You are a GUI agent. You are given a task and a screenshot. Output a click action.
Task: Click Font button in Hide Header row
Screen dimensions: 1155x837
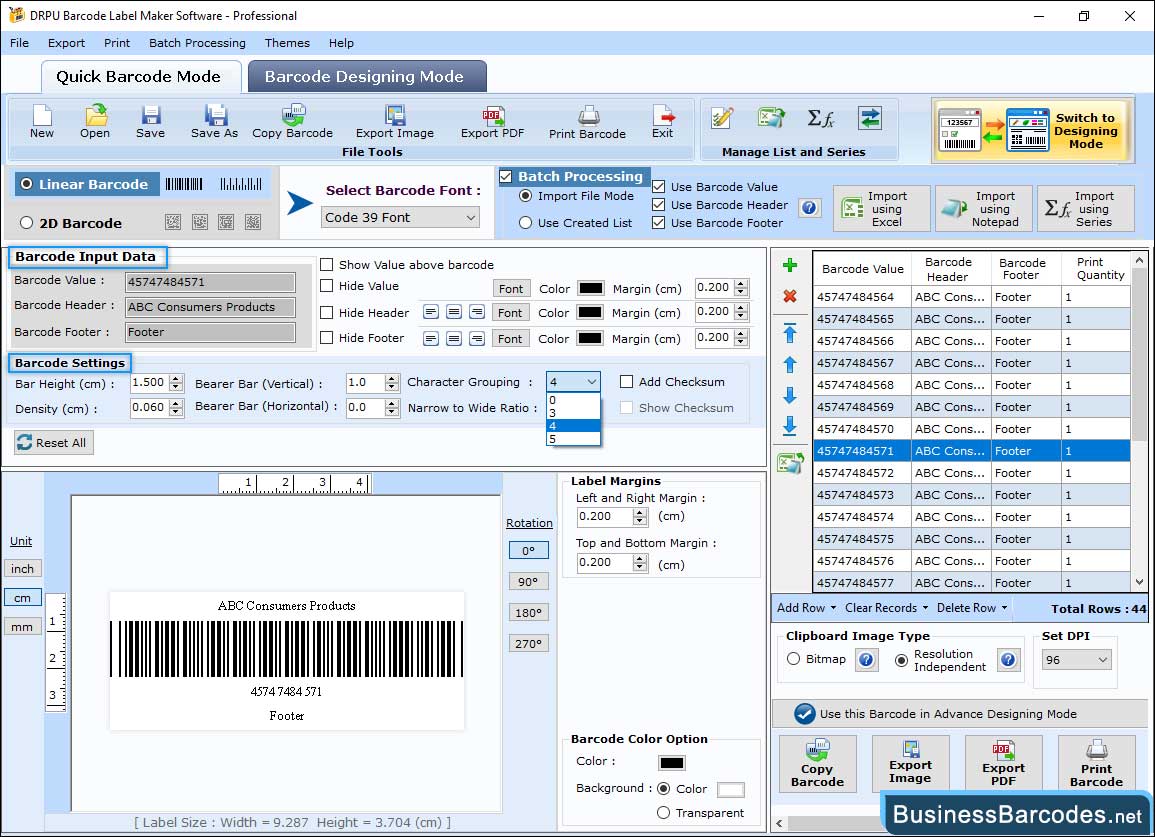click(x=510, y=312)
